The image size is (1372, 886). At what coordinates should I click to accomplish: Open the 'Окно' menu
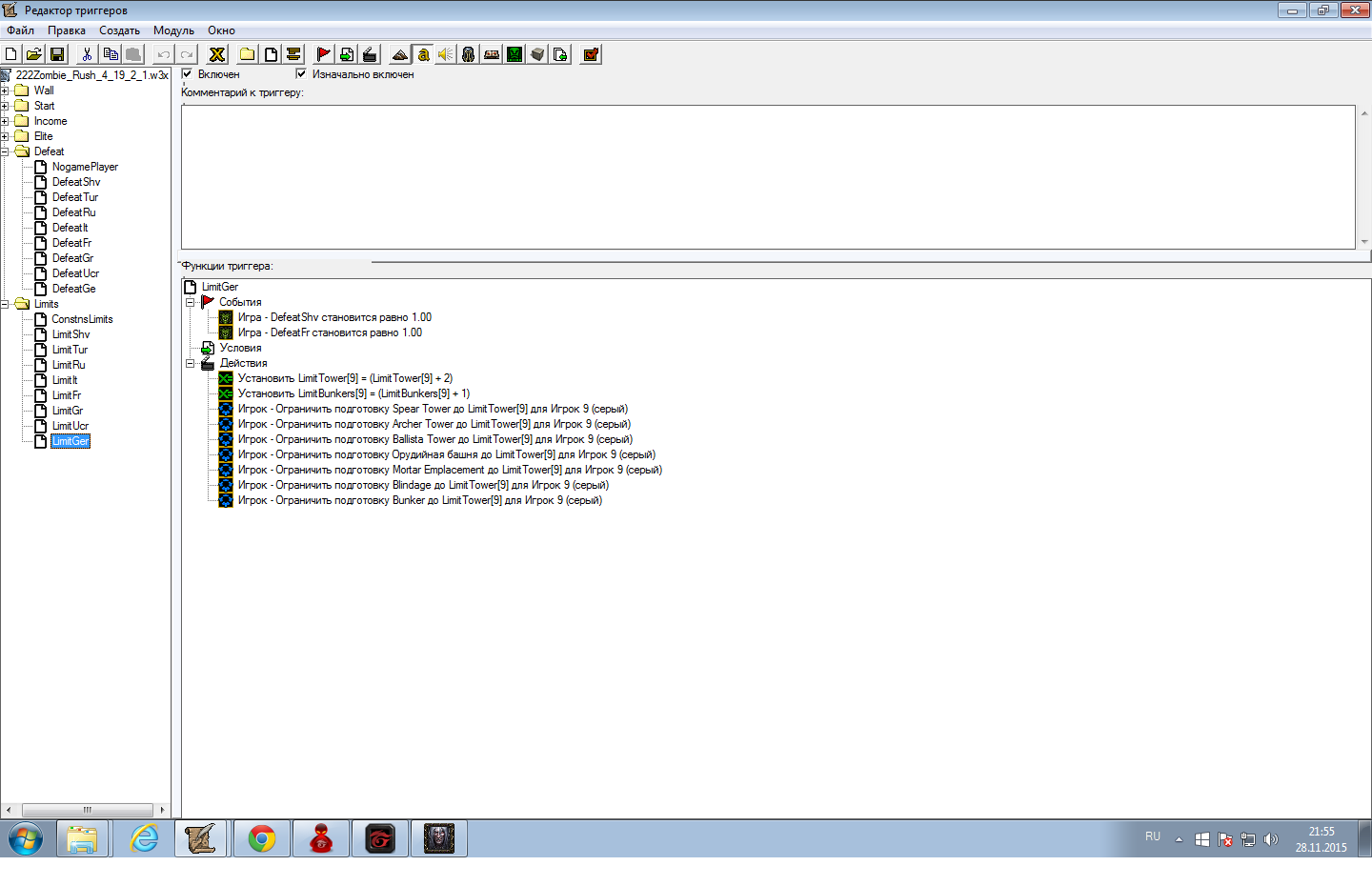tap(221, 30)
